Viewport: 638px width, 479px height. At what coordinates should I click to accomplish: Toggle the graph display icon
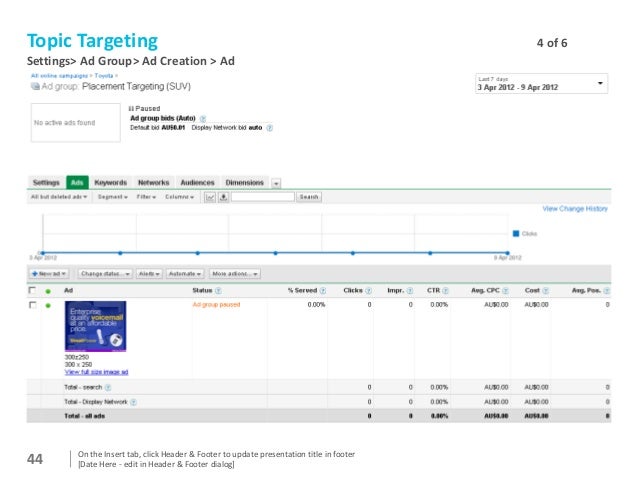210,197
